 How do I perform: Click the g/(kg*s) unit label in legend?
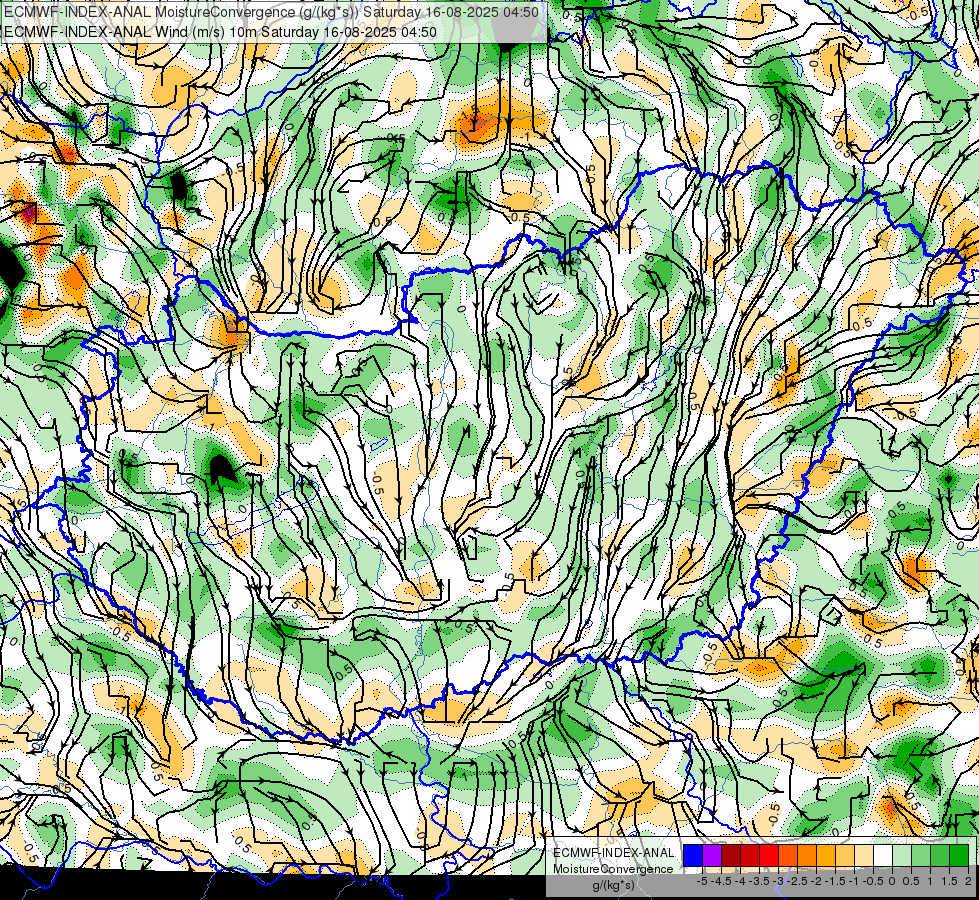(x=614, y=886)
